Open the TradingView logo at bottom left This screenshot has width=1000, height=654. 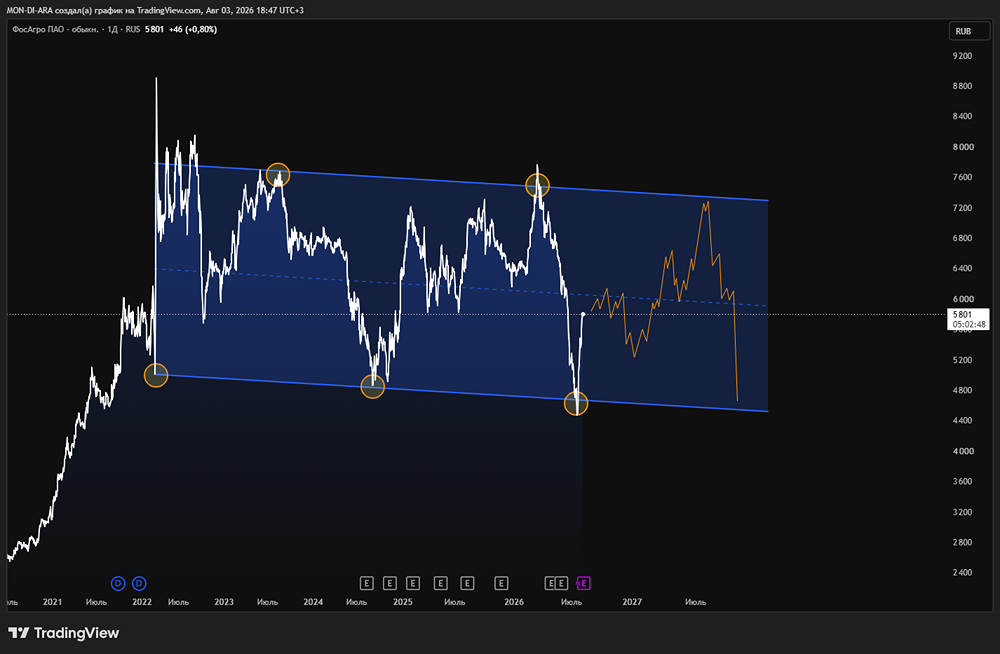[64, 633]
